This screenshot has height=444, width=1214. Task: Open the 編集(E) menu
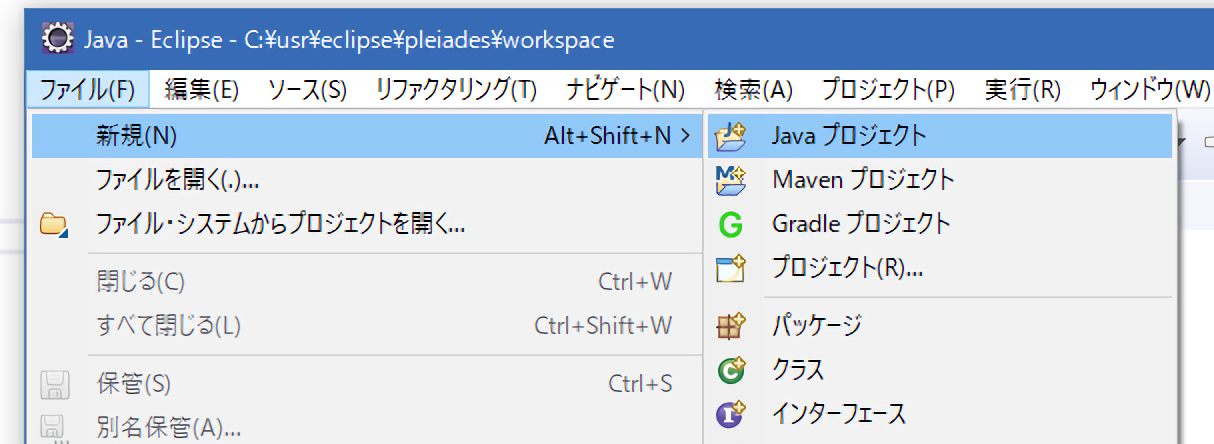tap(201, 89)
